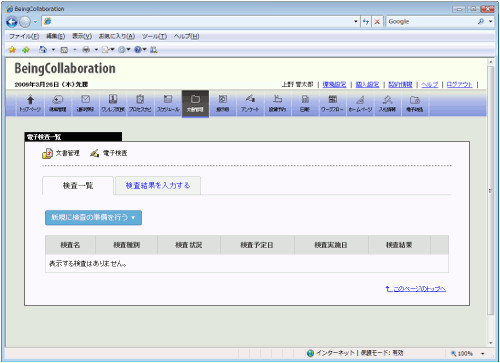The width and height of the screenshot is (500, 363).
Task: Switch to the 検査結果を入力する tab
Action: pos(158,186)
